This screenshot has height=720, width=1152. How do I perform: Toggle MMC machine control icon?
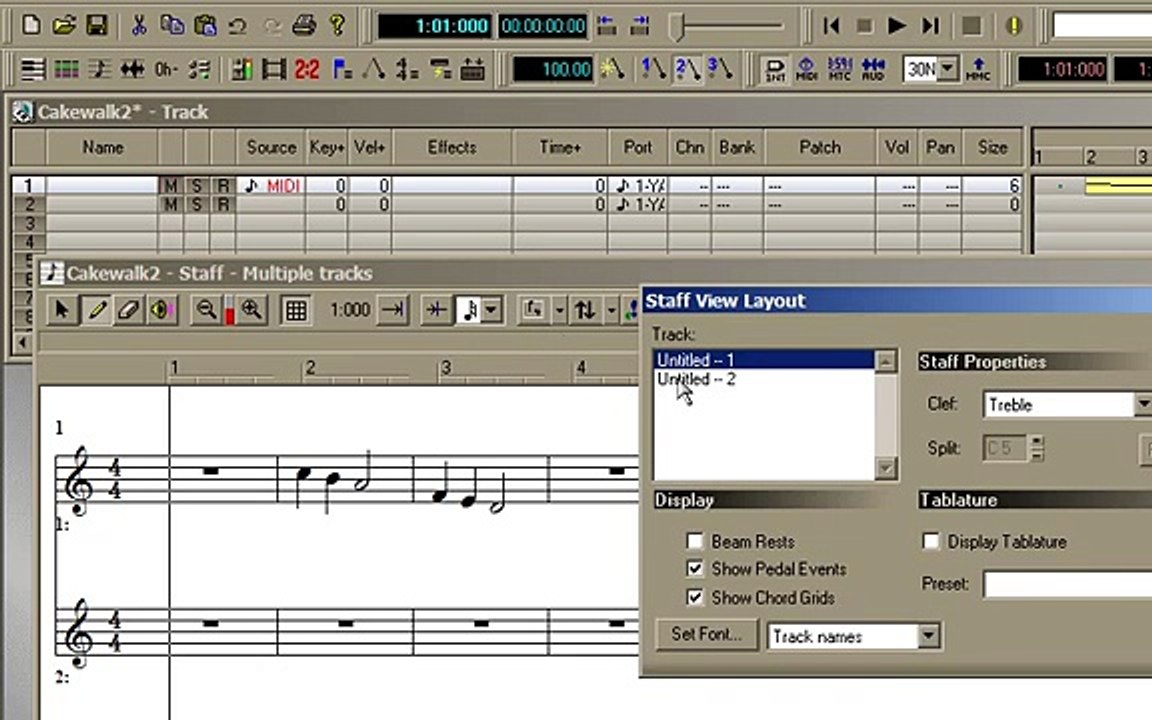point(978,70)
